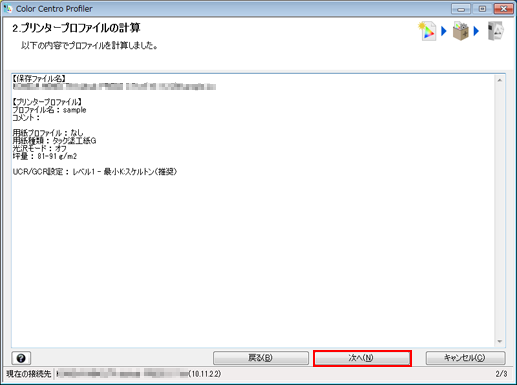
Task: Maximize the Color Centro Profiler window
Action: pyautogui.click(x=482, y=9)
